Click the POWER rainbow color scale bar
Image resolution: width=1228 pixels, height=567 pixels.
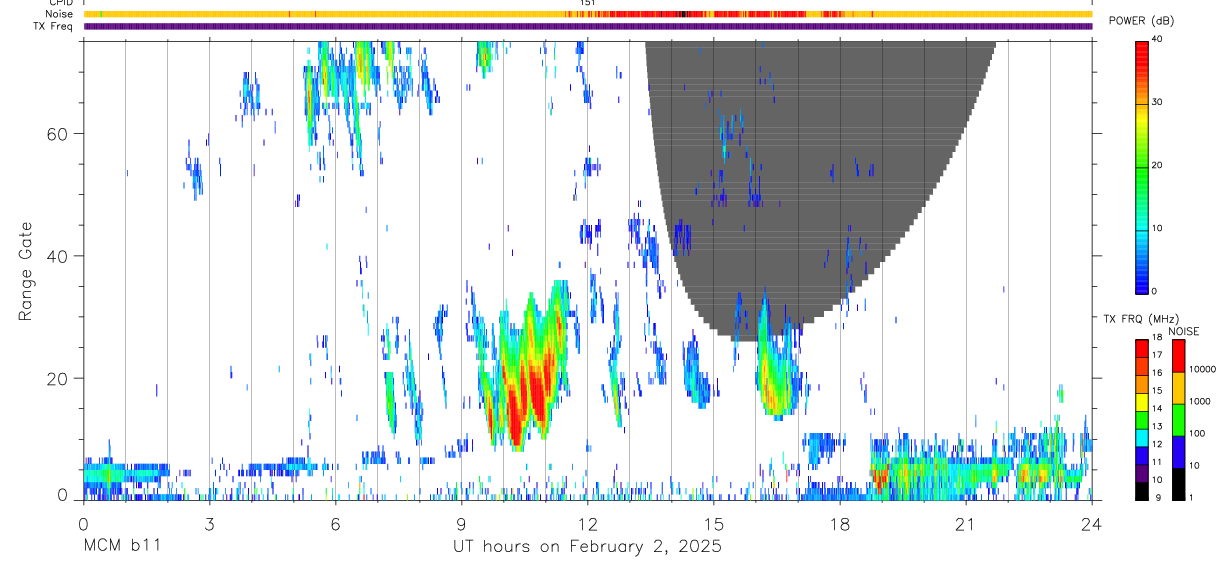(x=1142, y=167)
